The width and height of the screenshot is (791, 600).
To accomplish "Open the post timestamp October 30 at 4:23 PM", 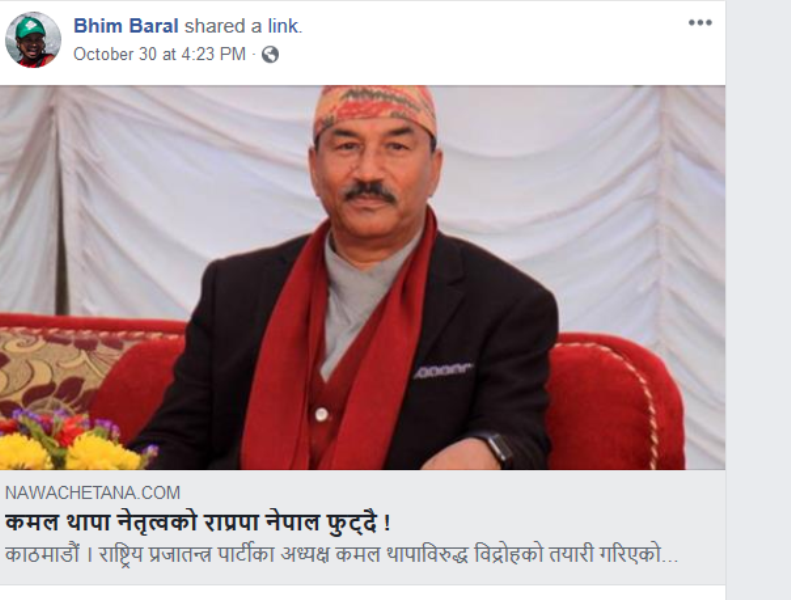I will pyautogui.click(x=159, y=54).
